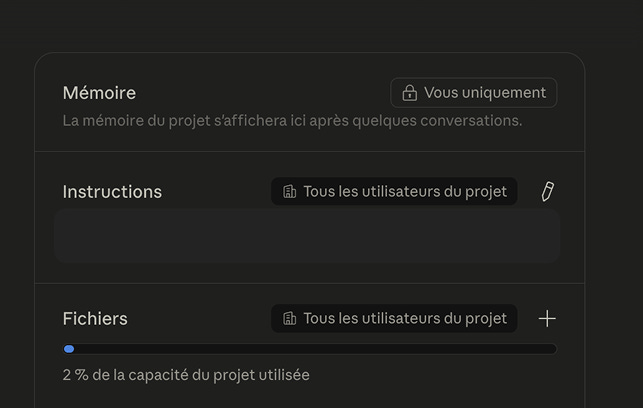Click the pencil edit icon beside Instructions
The image size is (643, 408).
click(x=547, y=191)
